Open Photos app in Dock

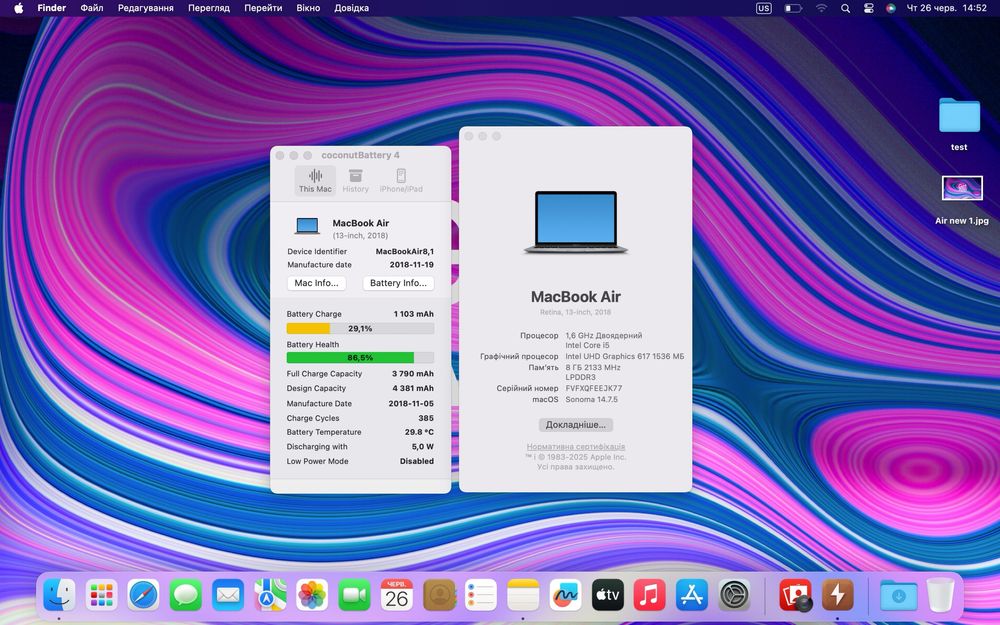tap(312, 596)
